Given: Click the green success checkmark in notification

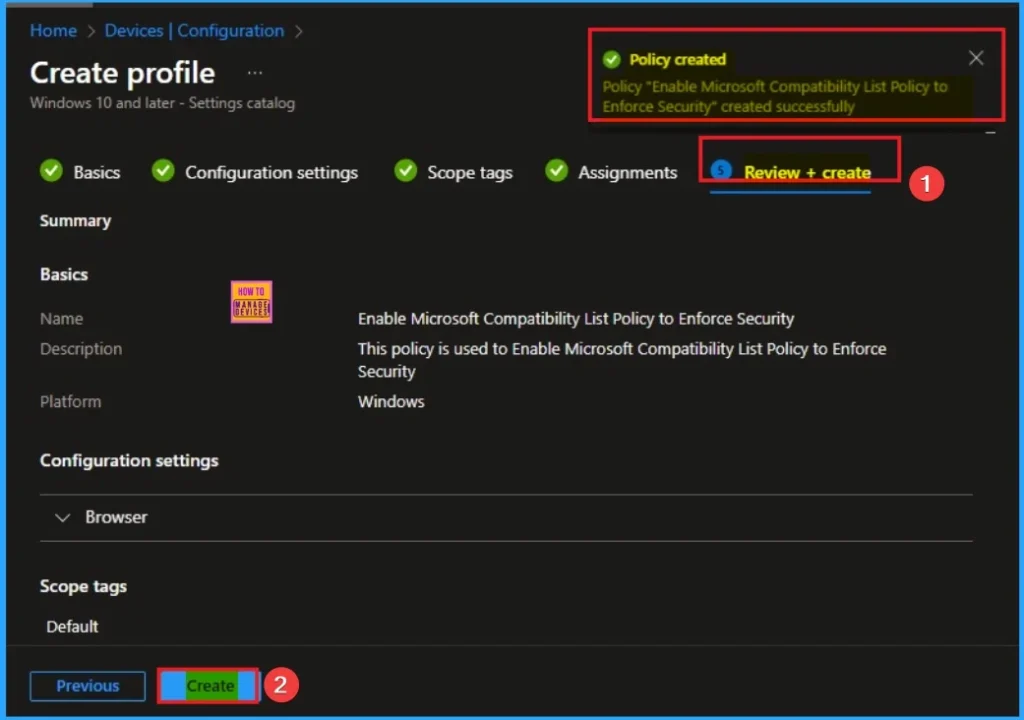Looking at the screenshot, I should coord(611,59).
